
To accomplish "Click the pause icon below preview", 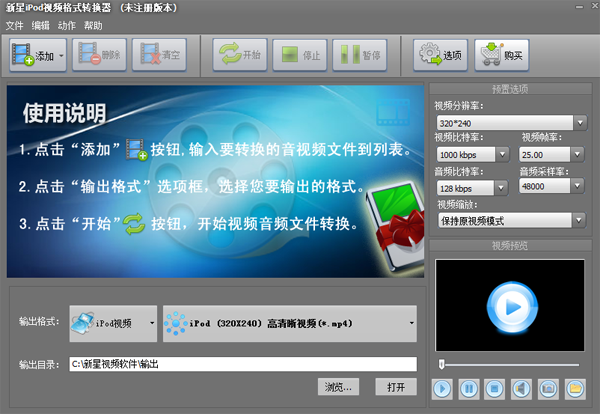I will click(469, 389).
